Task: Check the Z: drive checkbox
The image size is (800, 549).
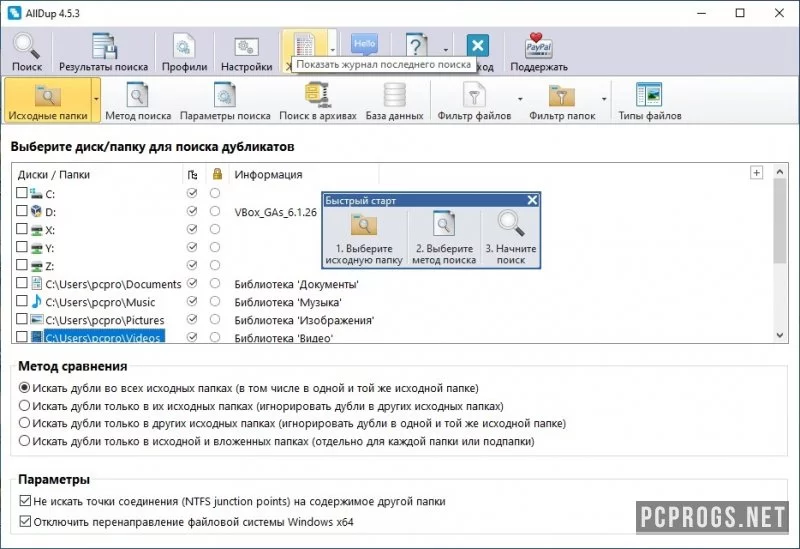Action: click(x=21, y=265)
